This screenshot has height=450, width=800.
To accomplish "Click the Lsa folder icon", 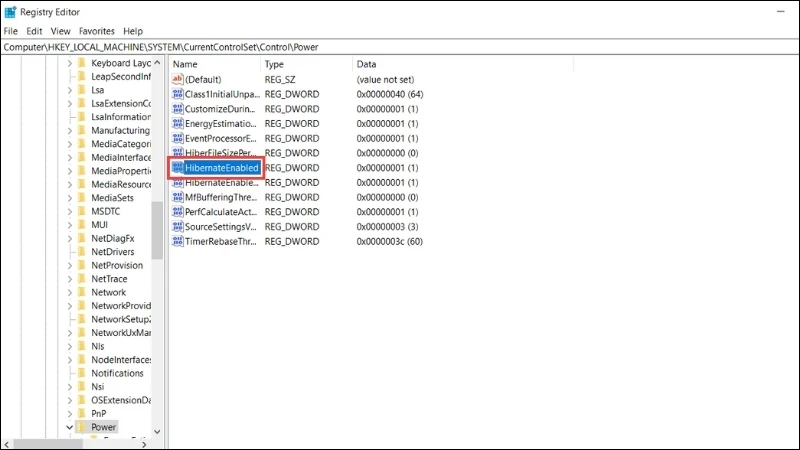I will pyautogui.click(x=82, y=90).
